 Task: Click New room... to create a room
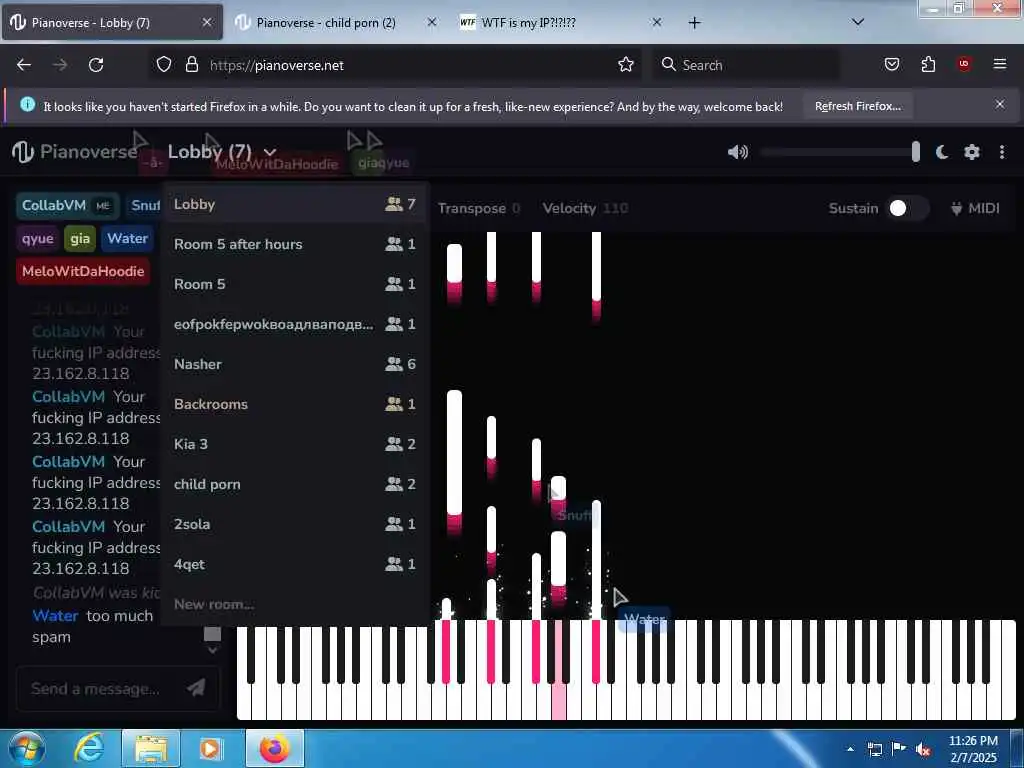pyautogui.click(x=214, y=604)
